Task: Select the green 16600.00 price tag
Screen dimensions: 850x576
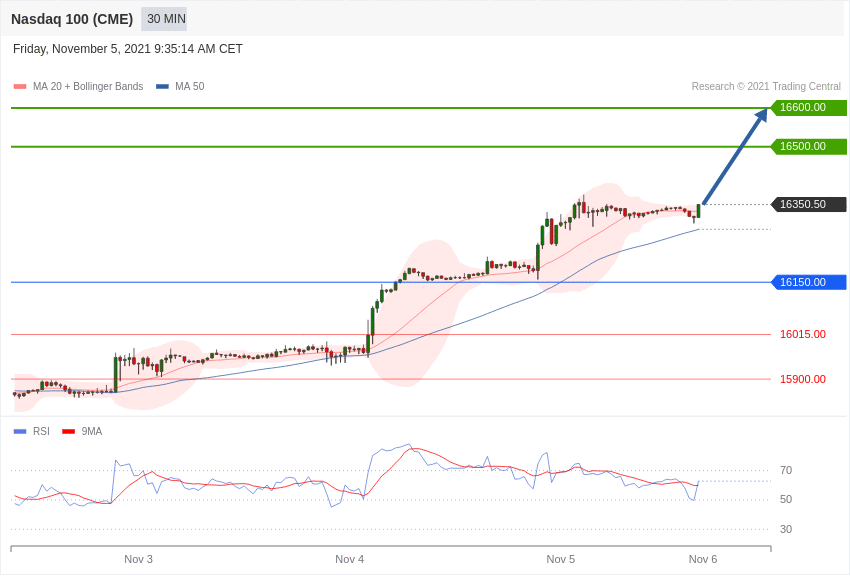Action: [808, 108]
